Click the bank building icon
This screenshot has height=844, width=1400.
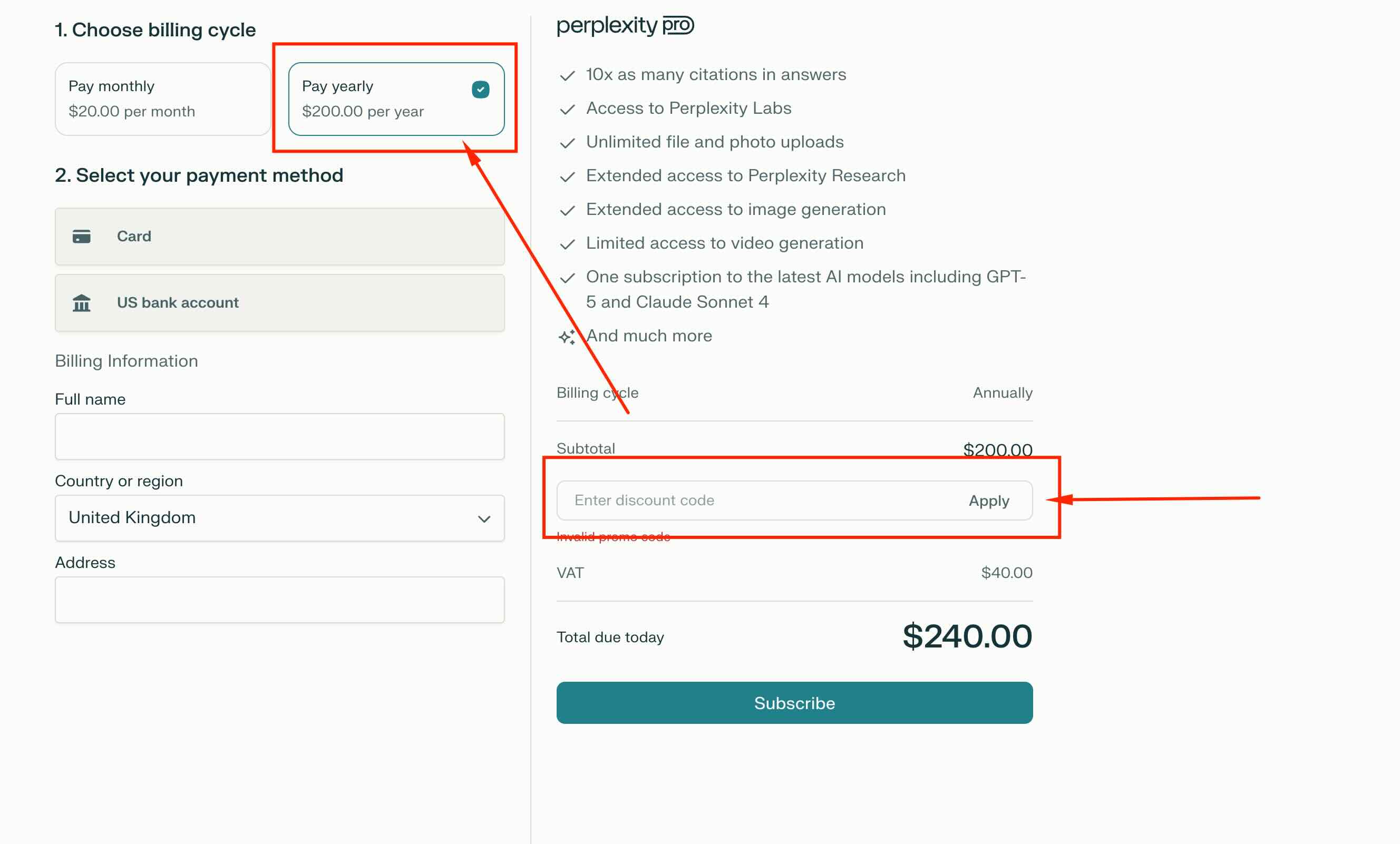(x=81, y=303)
